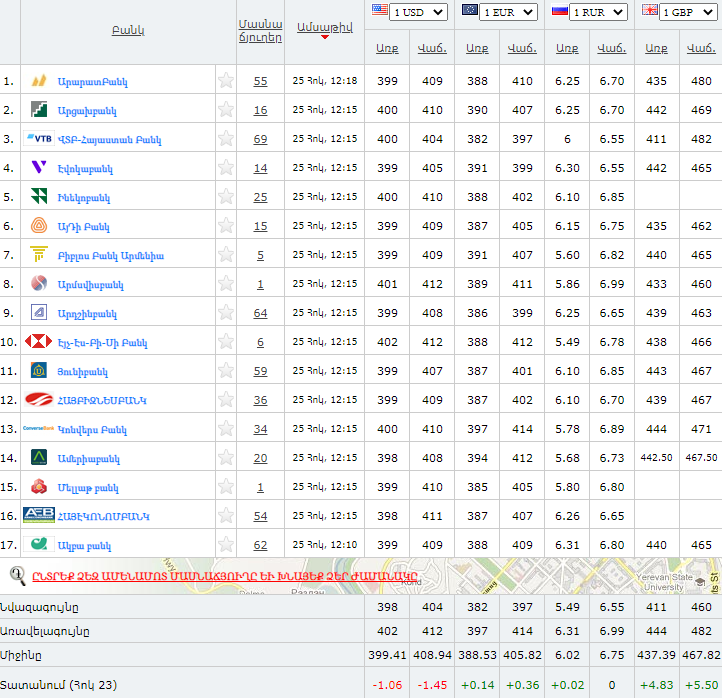
Task: Toggle favorite star for row 1 bank
Action: 226,81
